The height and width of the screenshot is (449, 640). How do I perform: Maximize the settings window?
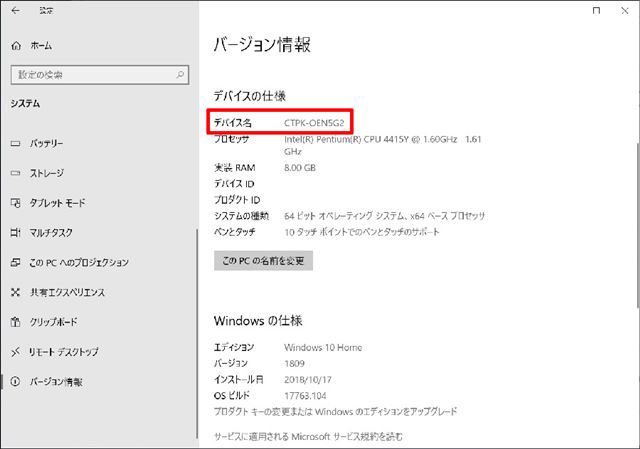596,11
